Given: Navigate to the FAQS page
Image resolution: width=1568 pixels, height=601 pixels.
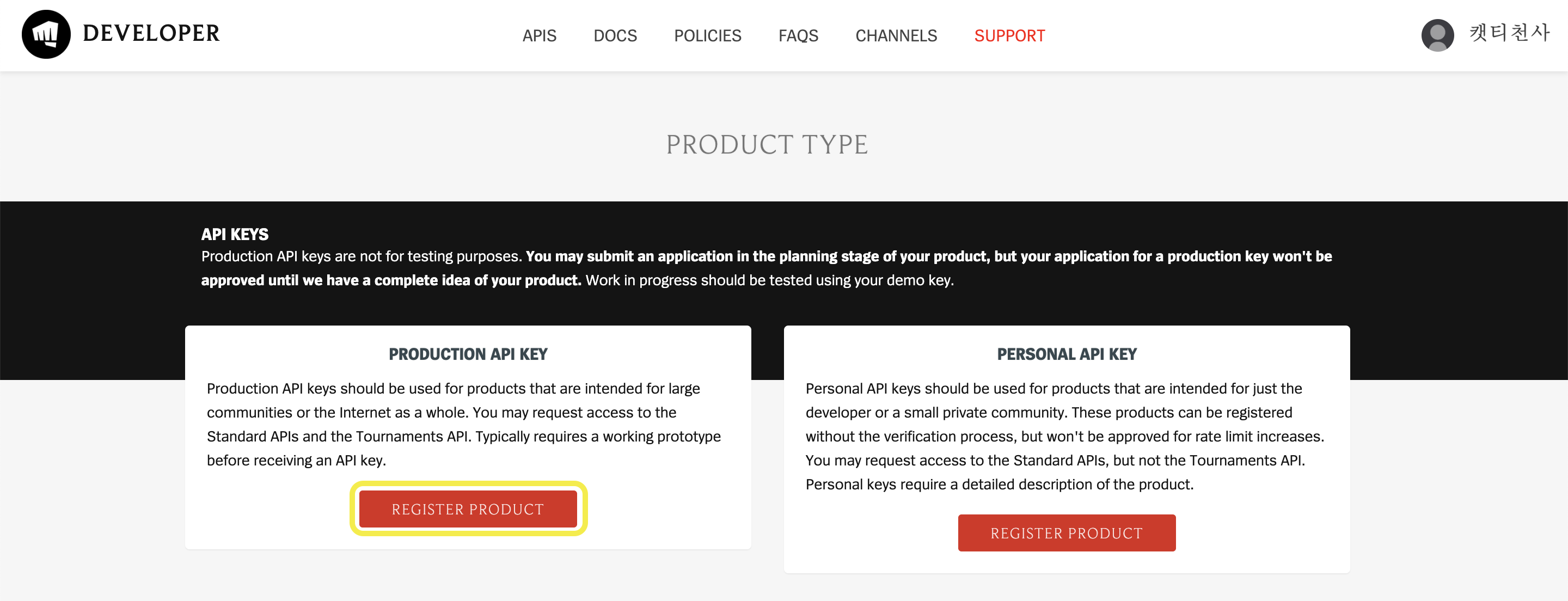Looking at the screenshot, I should point(798,35).
